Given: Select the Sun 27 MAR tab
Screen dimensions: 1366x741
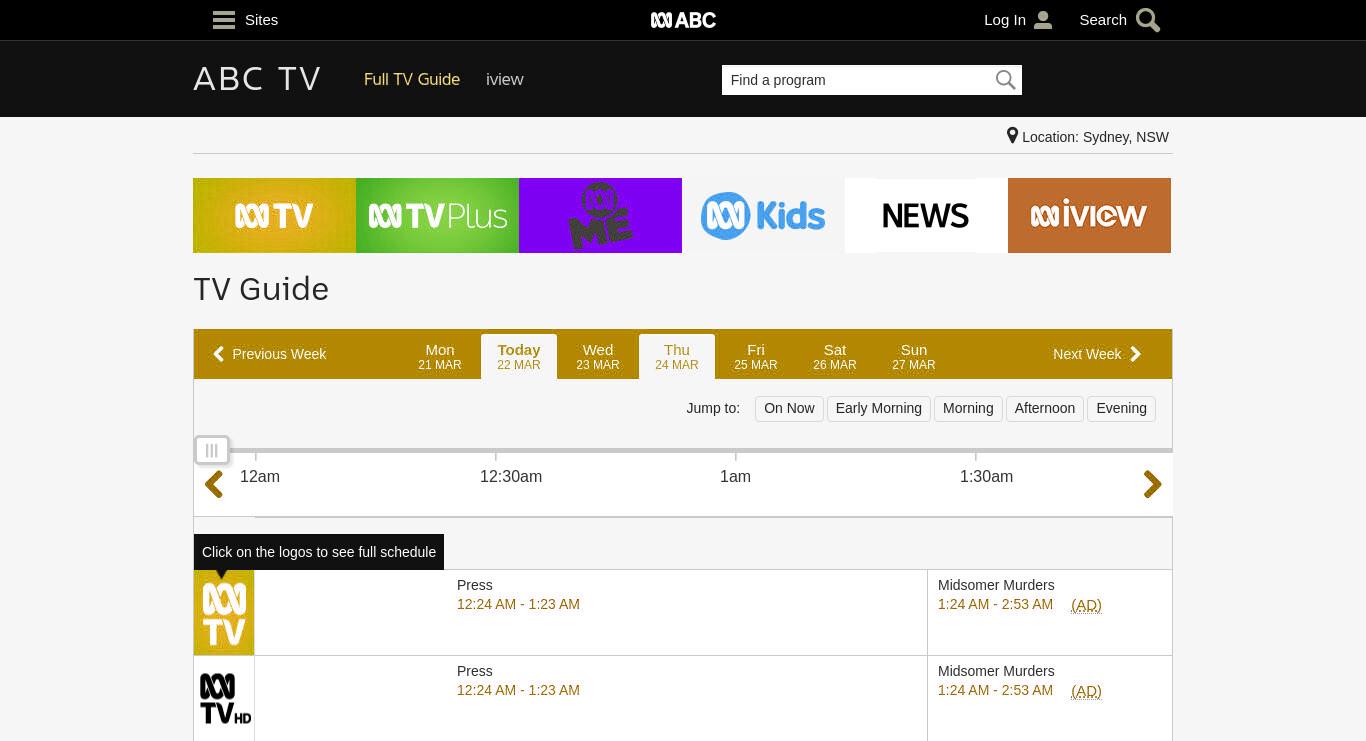Looking at the screenshot, I should click(x=914, y=356).
